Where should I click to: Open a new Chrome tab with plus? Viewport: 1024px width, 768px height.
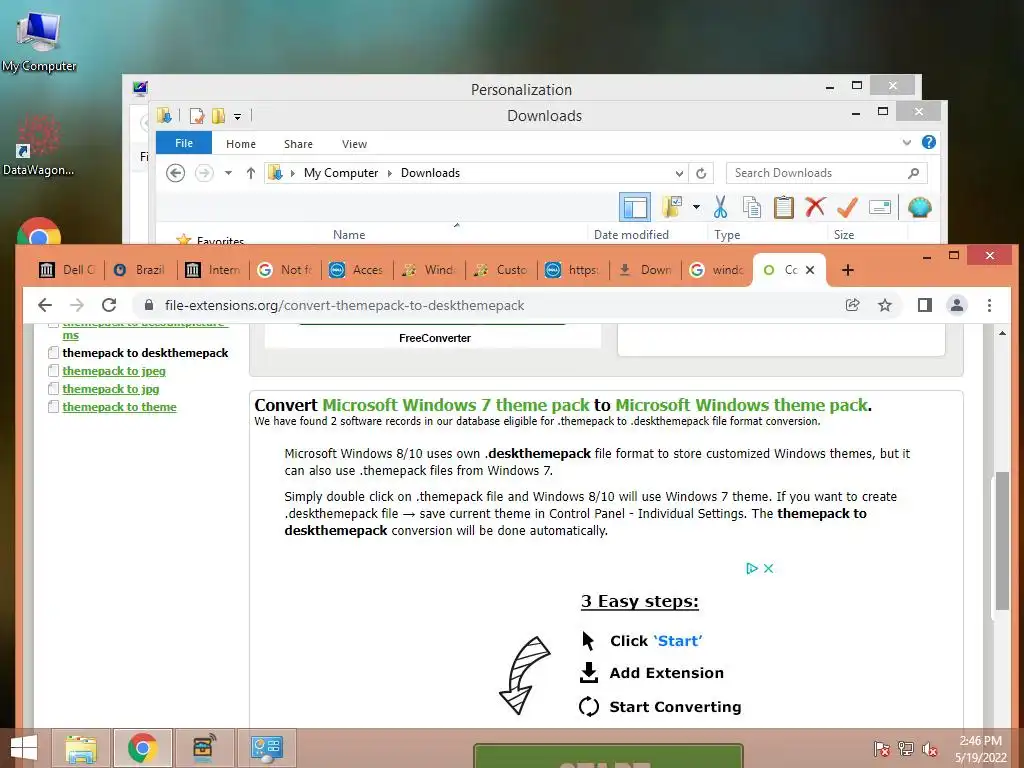[848, 270]
